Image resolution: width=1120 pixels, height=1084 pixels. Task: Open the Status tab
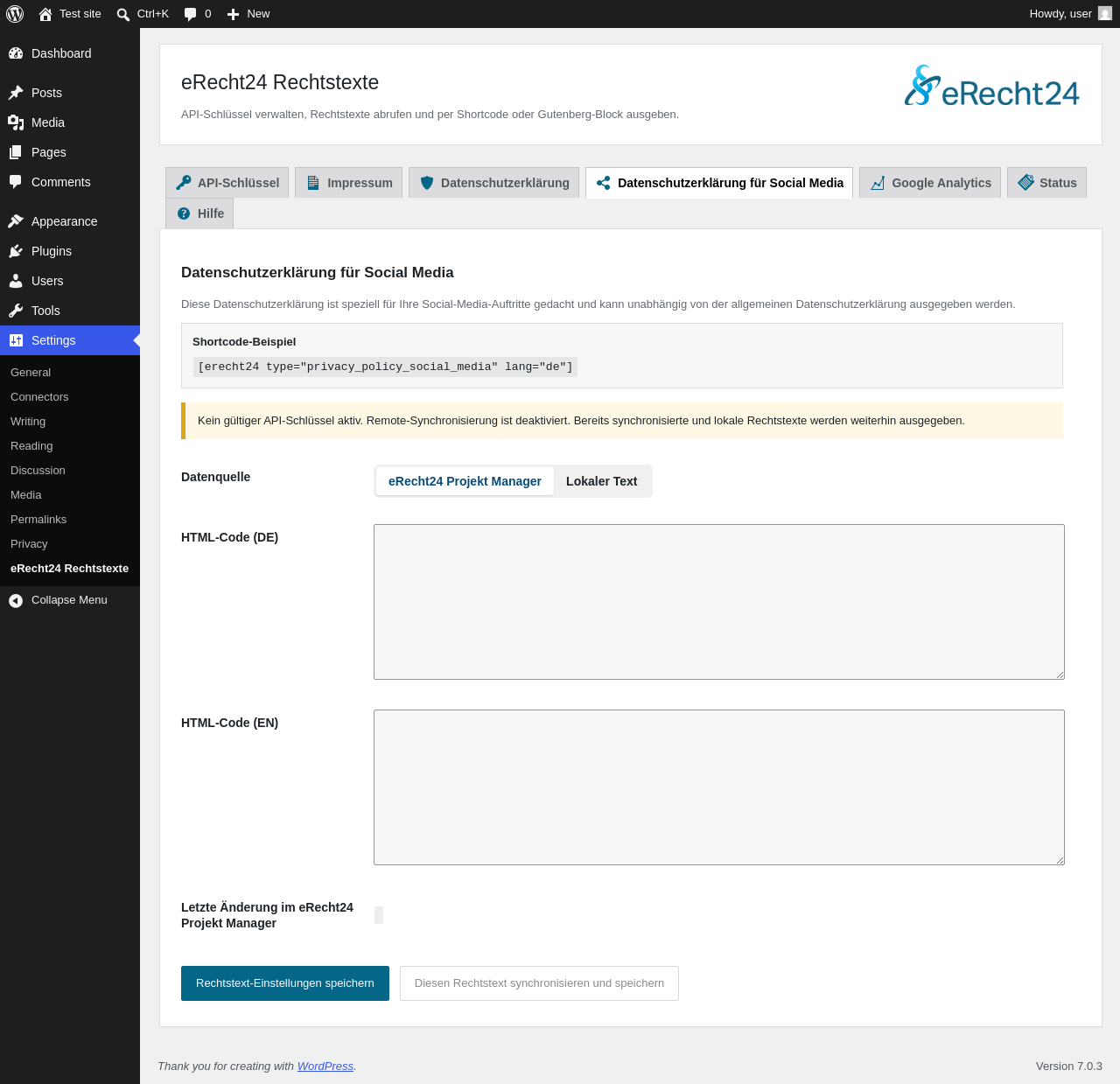(x=1046, y=183)
